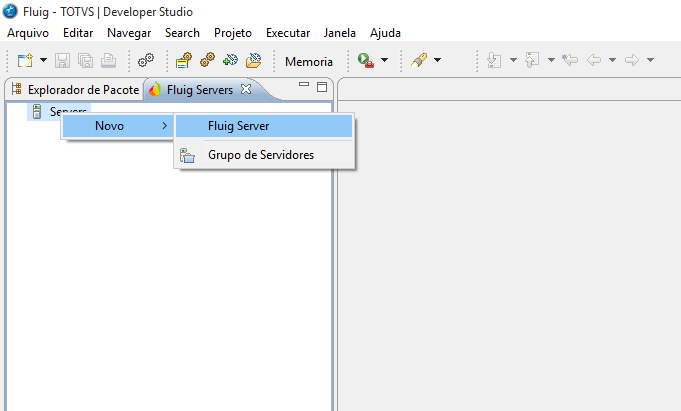
Task: Click the open folder globe icon
Action: 254,60
